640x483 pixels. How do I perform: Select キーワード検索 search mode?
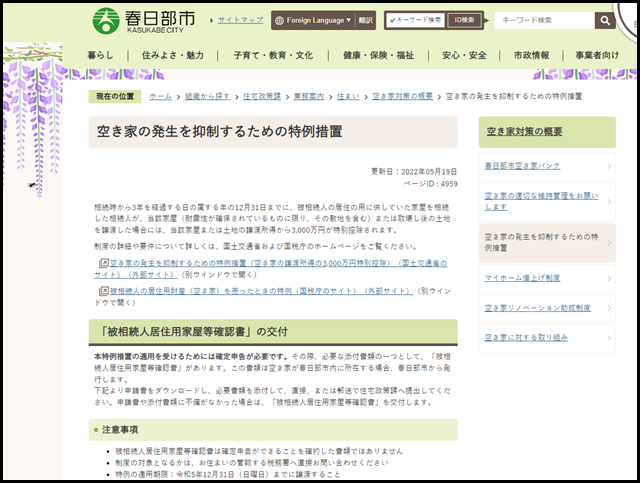416,20
